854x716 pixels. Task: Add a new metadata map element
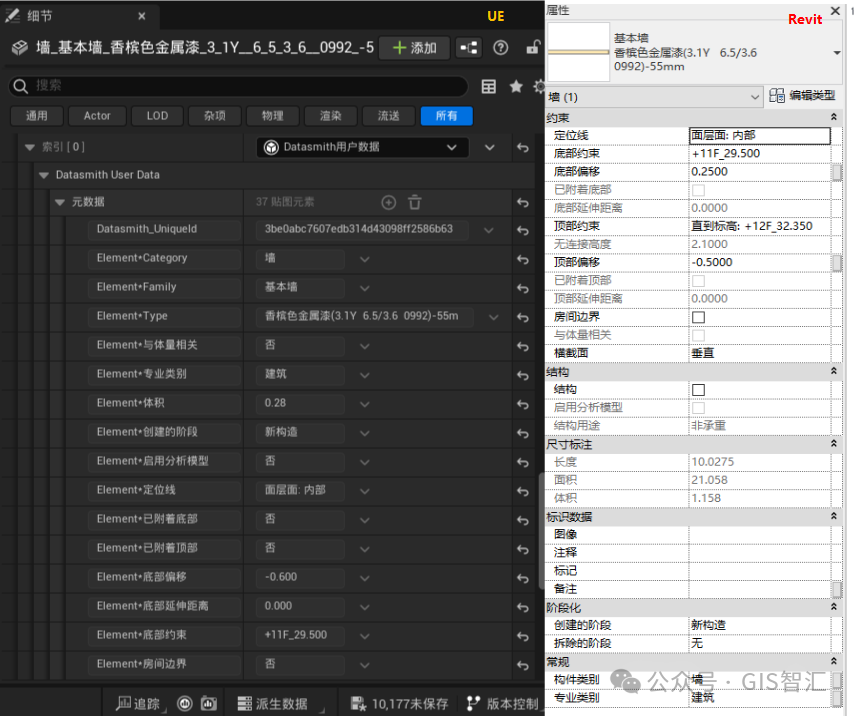pos(388,203)
